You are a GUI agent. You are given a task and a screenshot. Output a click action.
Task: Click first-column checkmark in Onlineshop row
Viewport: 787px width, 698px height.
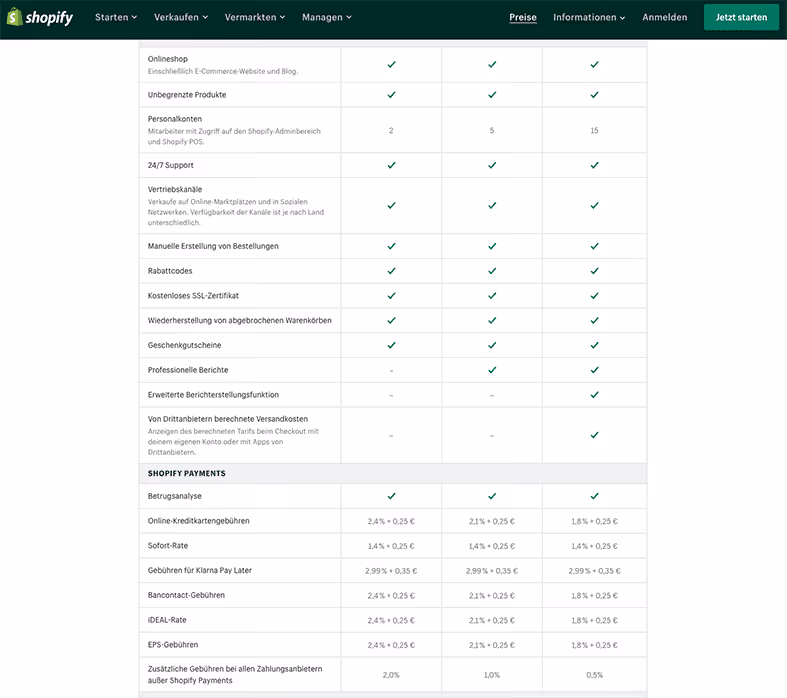click(x=391, y=64)
